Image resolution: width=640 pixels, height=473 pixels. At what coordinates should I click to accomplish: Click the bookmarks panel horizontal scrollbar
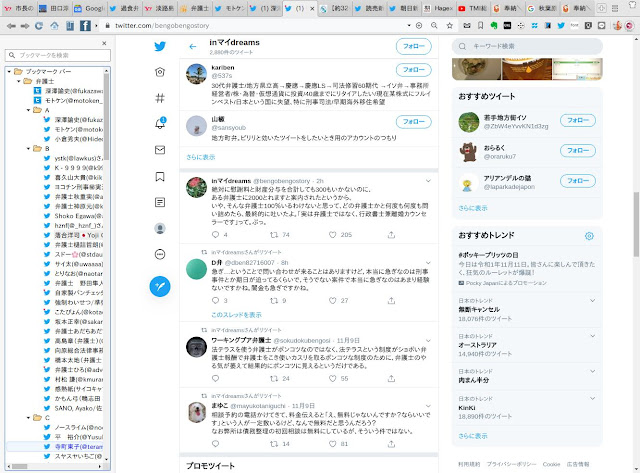coord(19,466)
